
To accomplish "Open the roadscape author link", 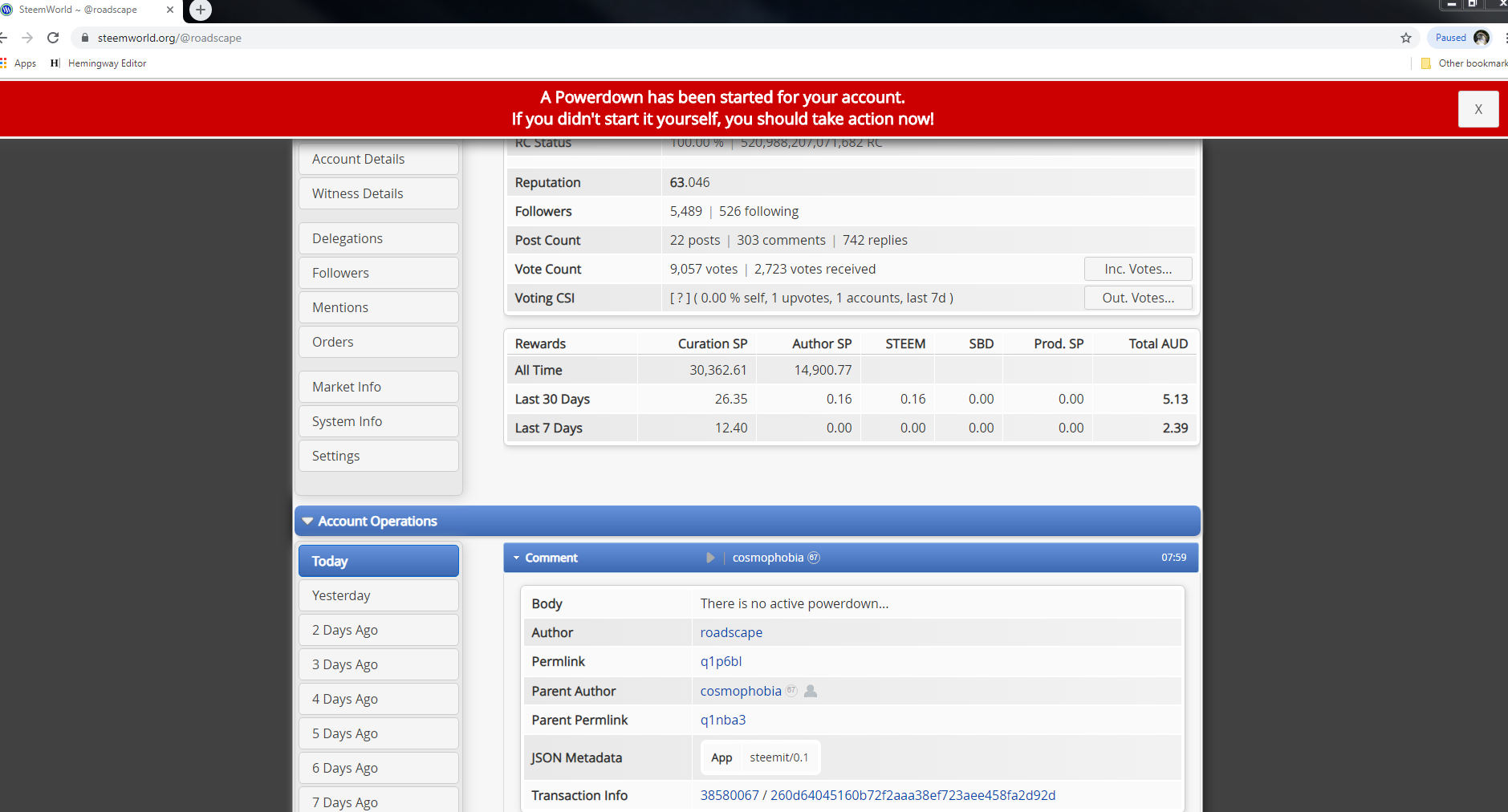I will (x=731, y=632).
